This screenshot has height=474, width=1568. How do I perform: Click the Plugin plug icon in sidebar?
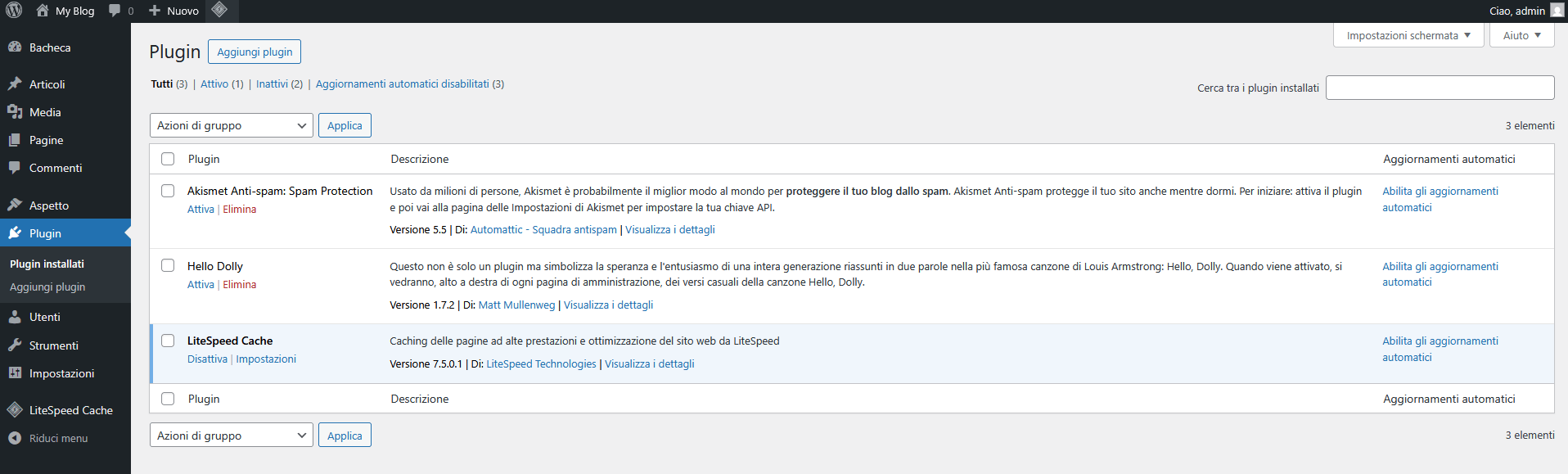coord(15,233)
